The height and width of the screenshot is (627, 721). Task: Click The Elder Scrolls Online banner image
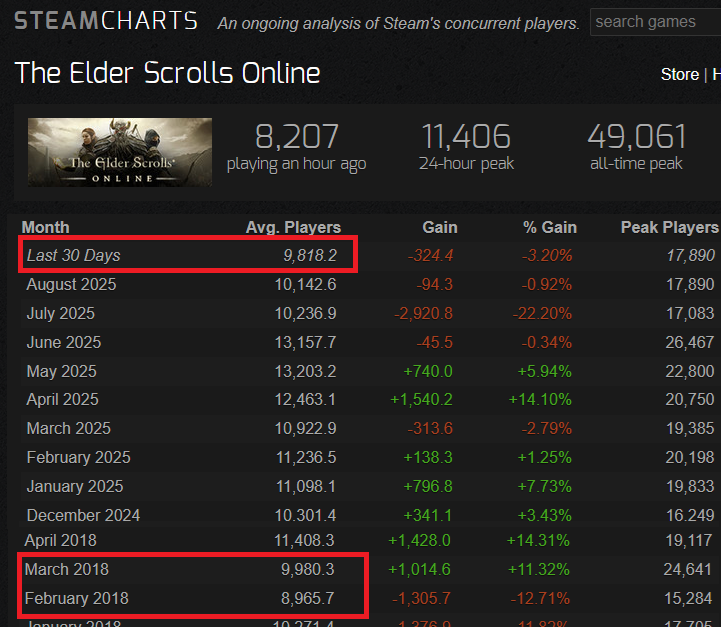pyautogui.click(x=120, y=152)
